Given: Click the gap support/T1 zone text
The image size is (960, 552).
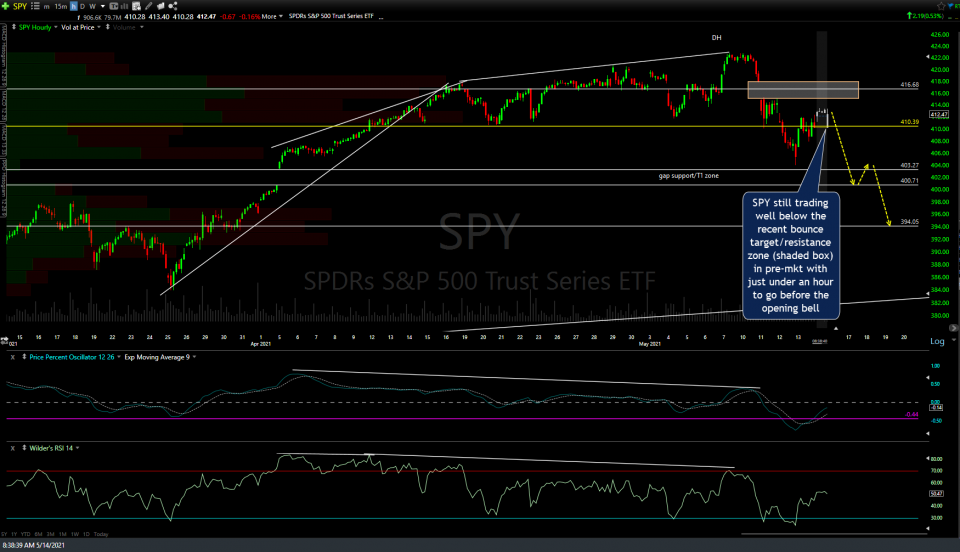Looking at the screenshot, I should [689, 176].
